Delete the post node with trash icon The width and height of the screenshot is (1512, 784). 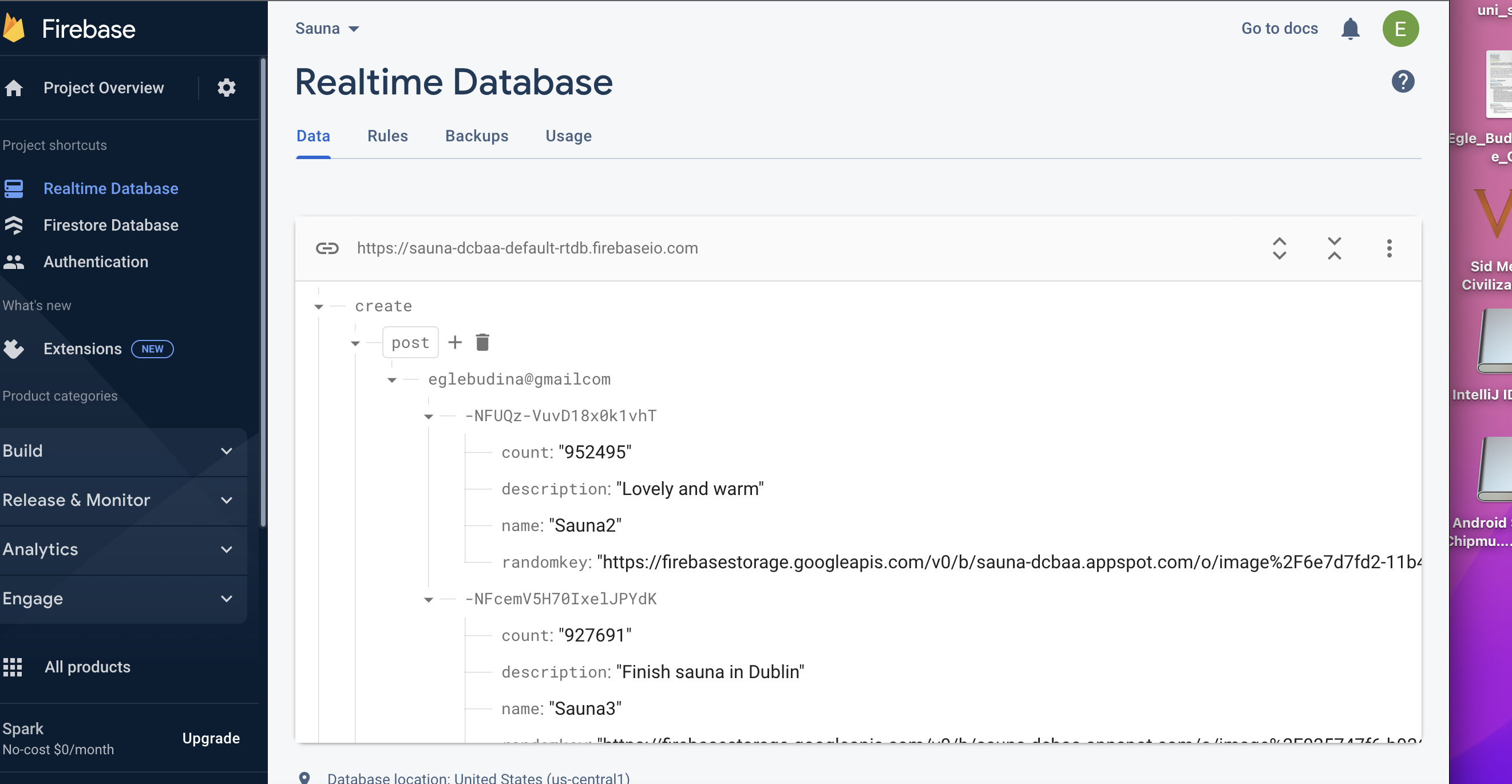(482, 342)
